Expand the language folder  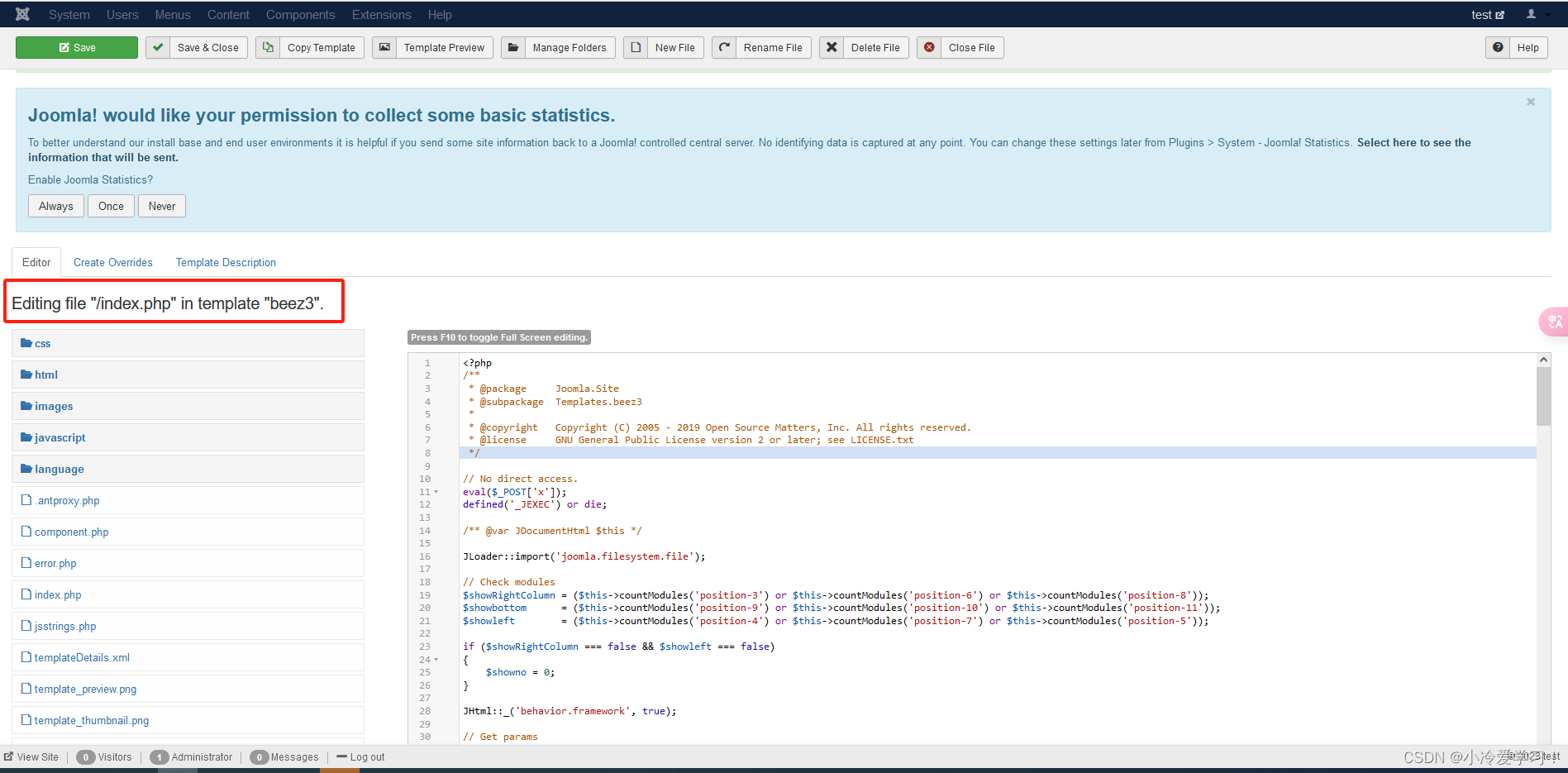tap(188, 469)
